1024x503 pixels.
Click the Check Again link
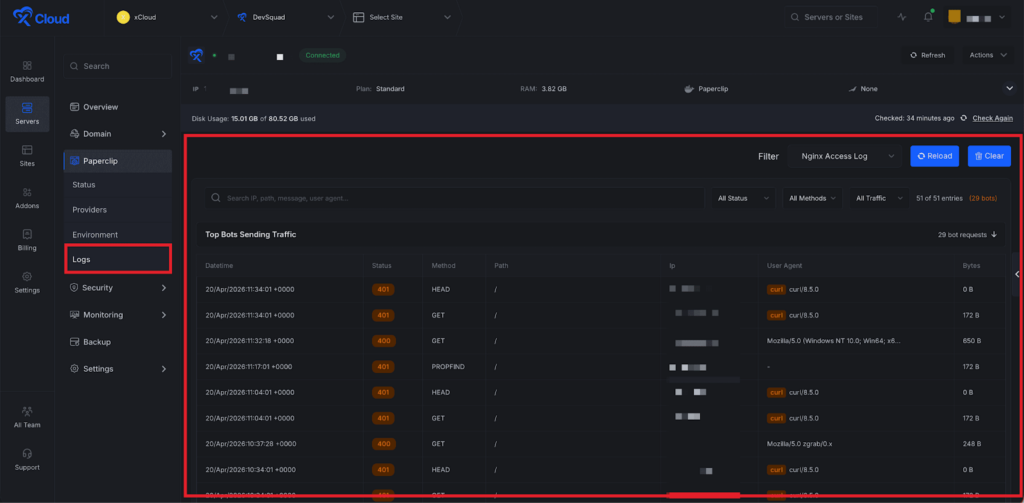point(993,118)
